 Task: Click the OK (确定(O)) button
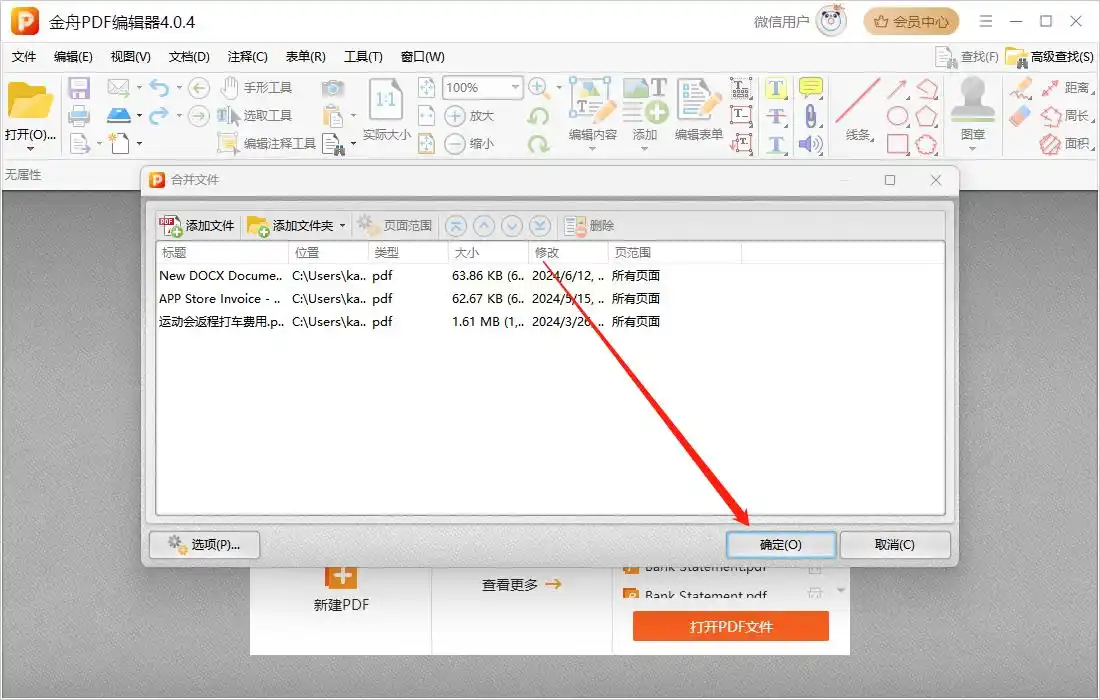[x=781, y=544]
